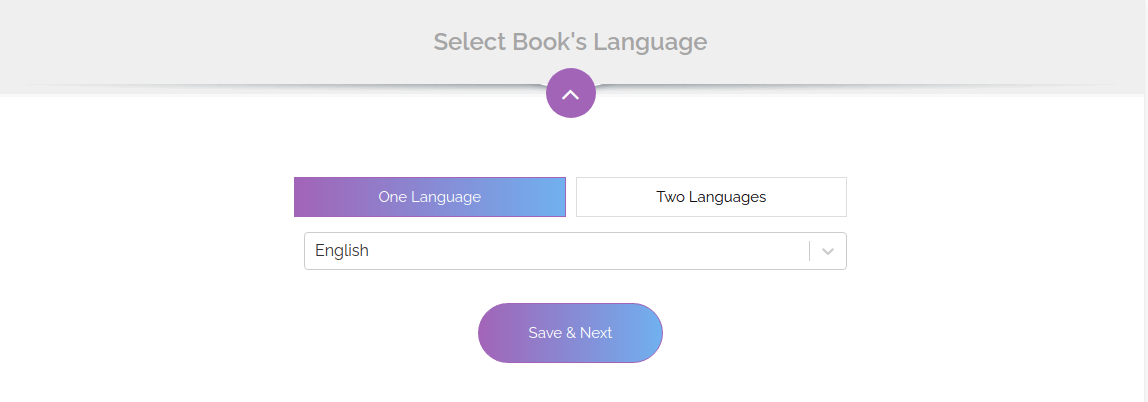1148x402 pixels.
Task: Toggle the section with the round purple collapse button
Action: pyautogui.click(x=570, y=93)
